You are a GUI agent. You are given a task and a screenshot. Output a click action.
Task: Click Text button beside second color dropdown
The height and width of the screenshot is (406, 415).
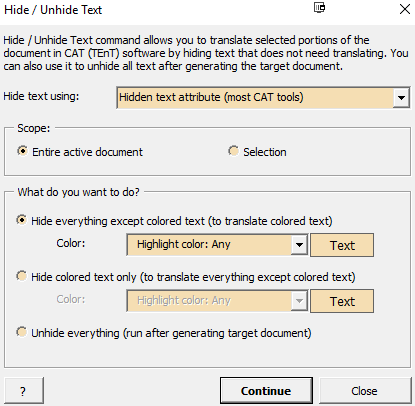pos(342,301)
